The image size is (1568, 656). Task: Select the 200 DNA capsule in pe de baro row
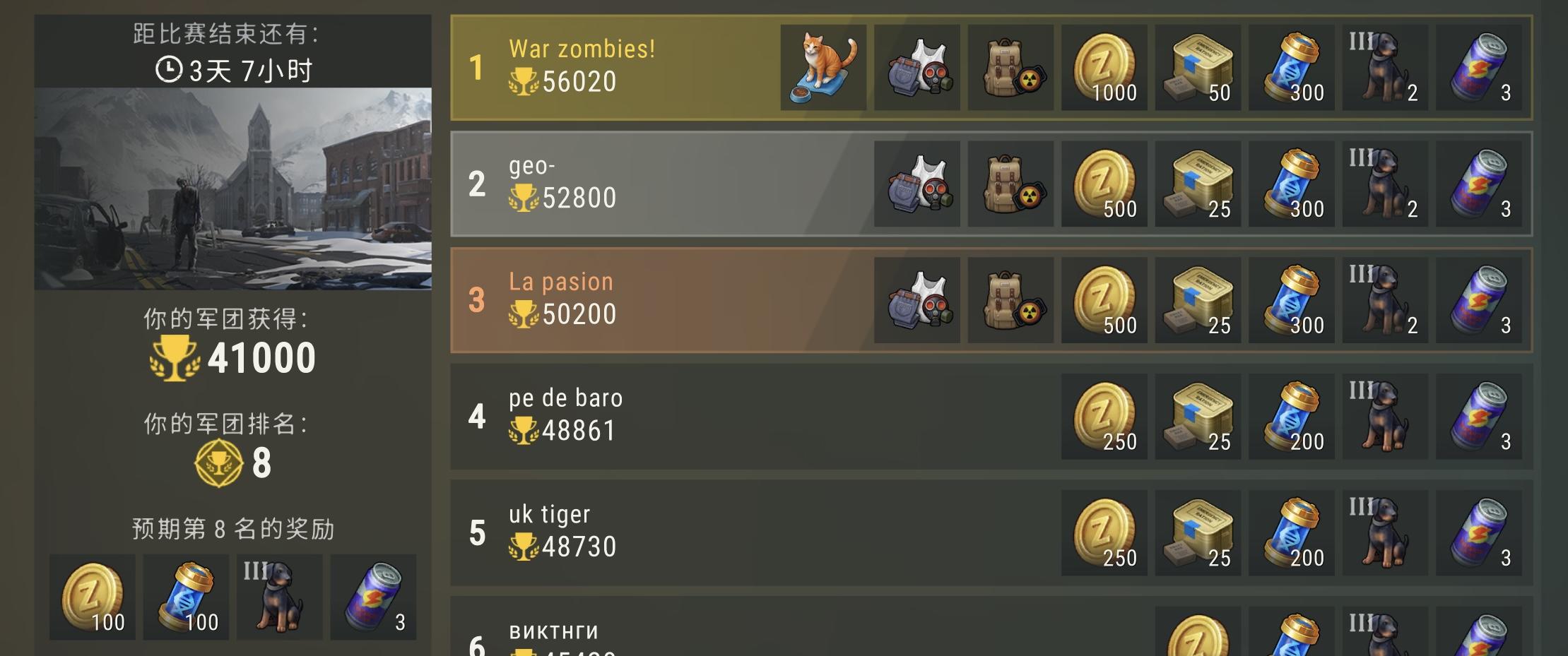coord(1291,417)
